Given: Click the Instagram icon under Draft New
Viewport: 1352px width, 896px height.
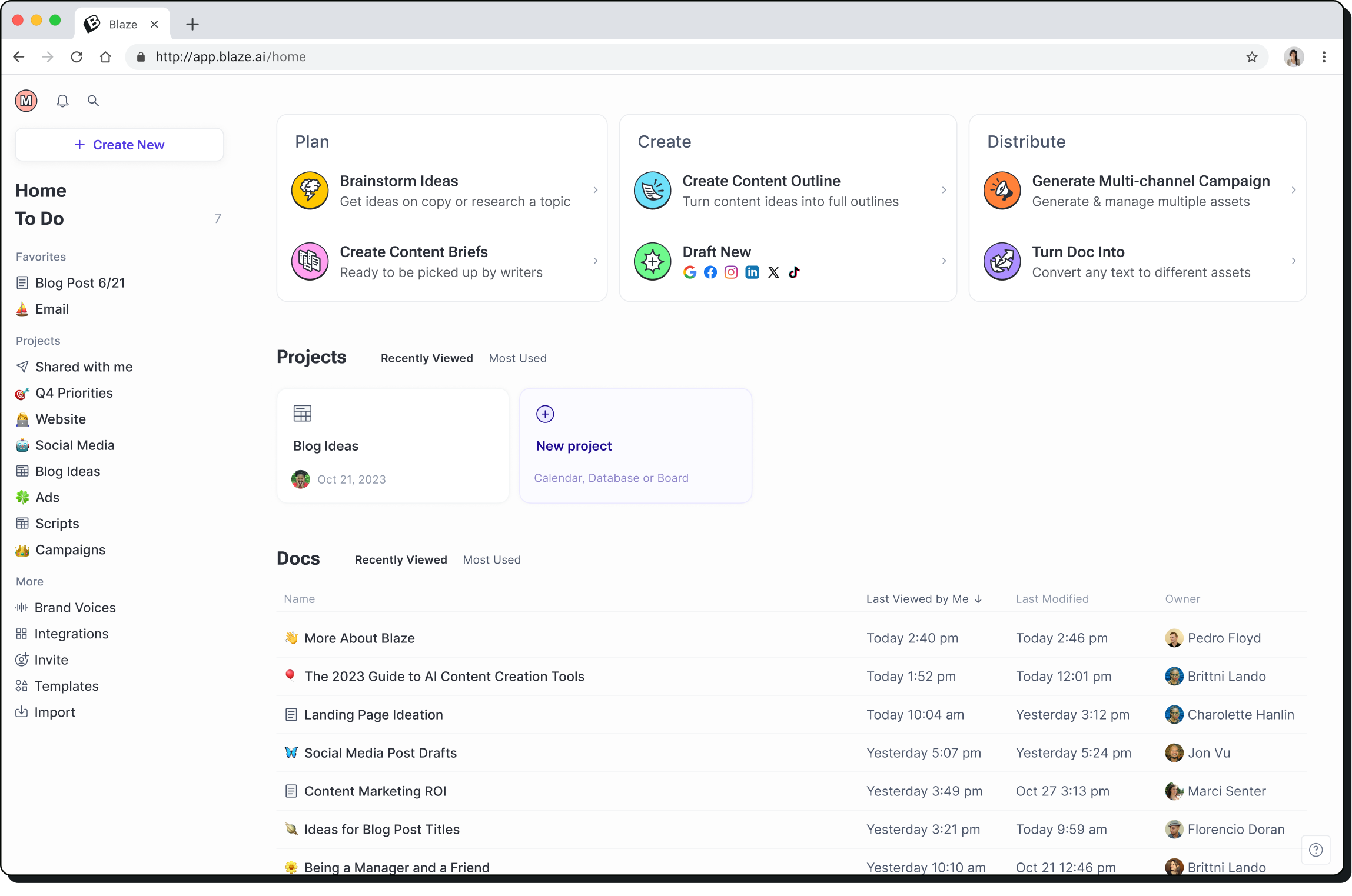Looking at the screenshot, I should [x=730, y=272].
